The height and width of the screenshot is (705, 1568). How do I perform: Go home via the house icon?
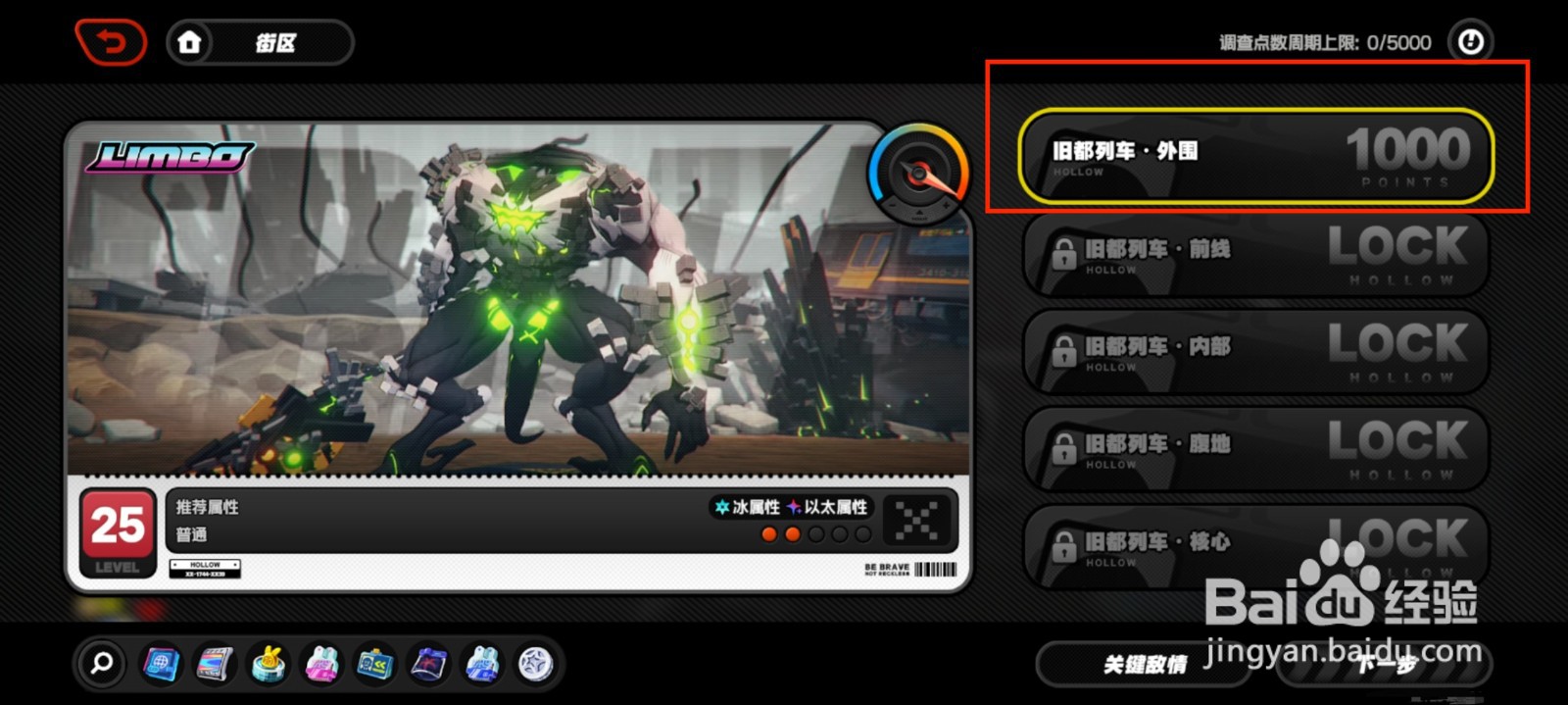(x=189, y=42)
